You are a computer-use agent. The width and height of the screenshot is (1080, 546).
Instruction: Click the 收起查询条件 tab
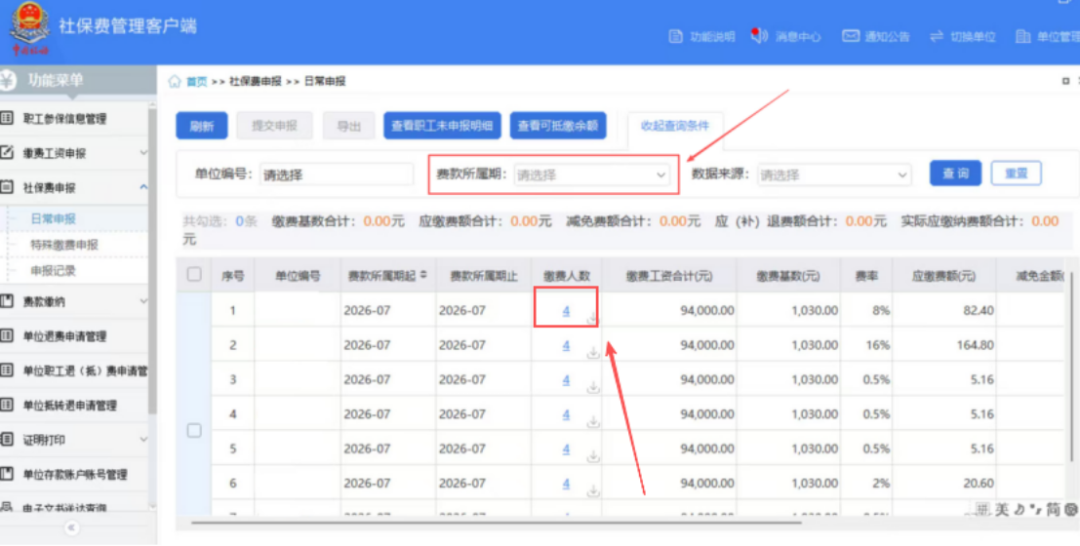[x=675, y=126]
